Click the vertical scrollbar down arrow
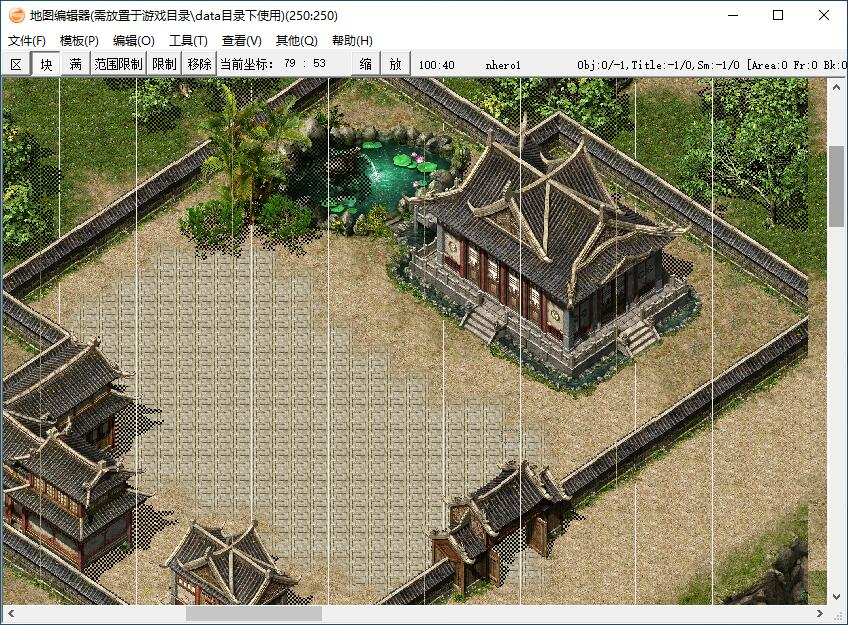Viewport: 848px width, 625px height. point(836,596)
